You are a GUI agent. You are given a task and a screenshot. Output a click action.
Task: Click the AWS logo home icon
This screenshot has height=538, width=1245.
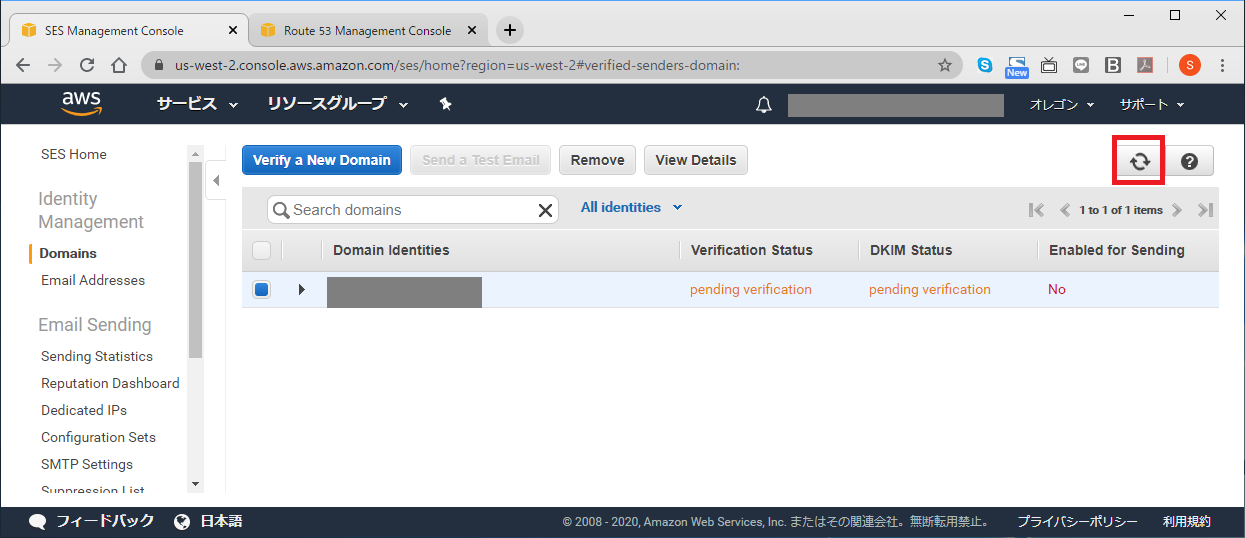(82, 104)
